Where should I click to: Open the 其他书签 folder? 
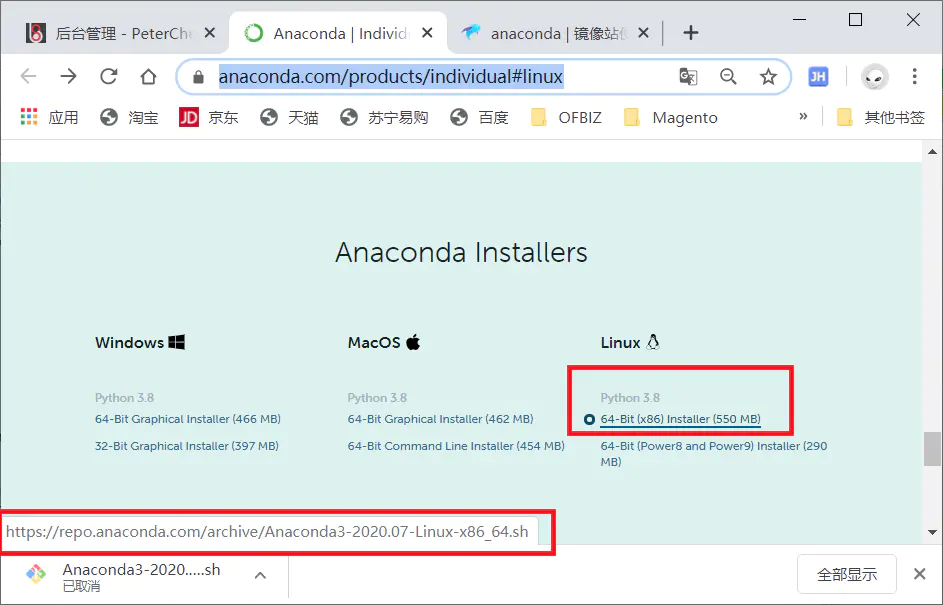(x=881, y=117)
